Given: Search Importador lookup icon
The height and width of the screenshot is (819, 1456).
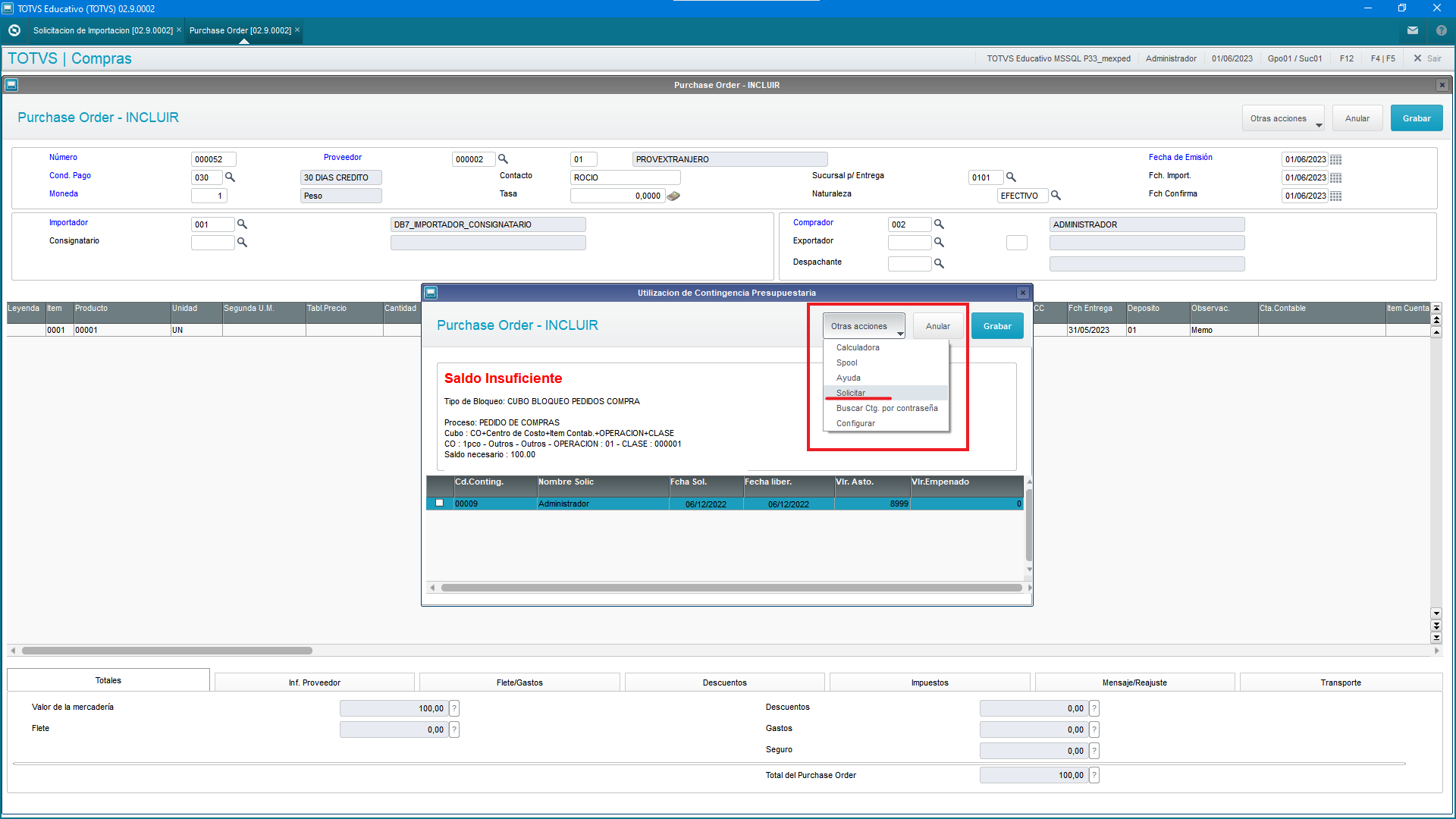Looking at the screenshot, I should [242, 224].
